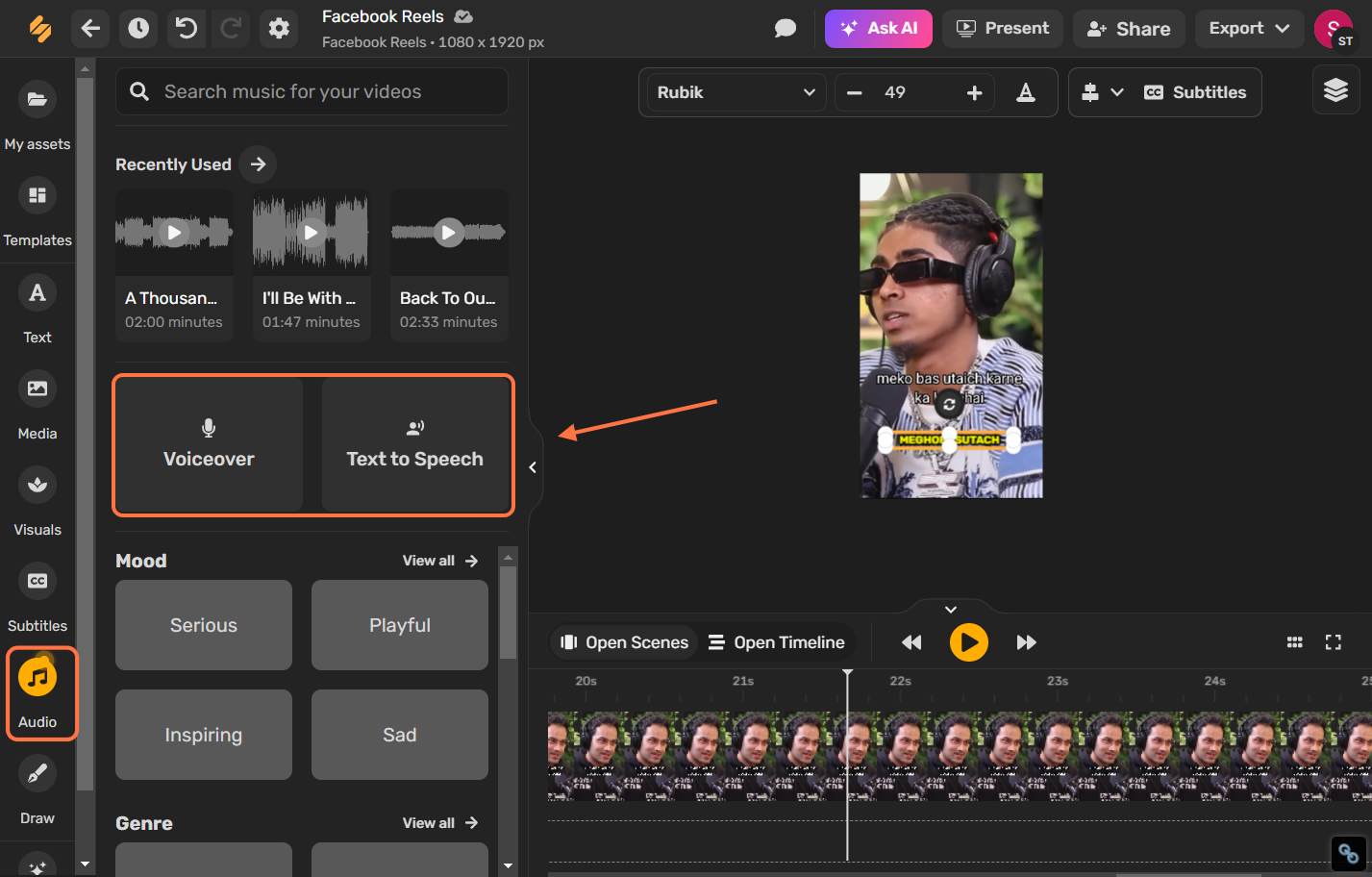Open project settings gear
The height and width of the screenshot is (877, 1372).
tap(279, 29)
